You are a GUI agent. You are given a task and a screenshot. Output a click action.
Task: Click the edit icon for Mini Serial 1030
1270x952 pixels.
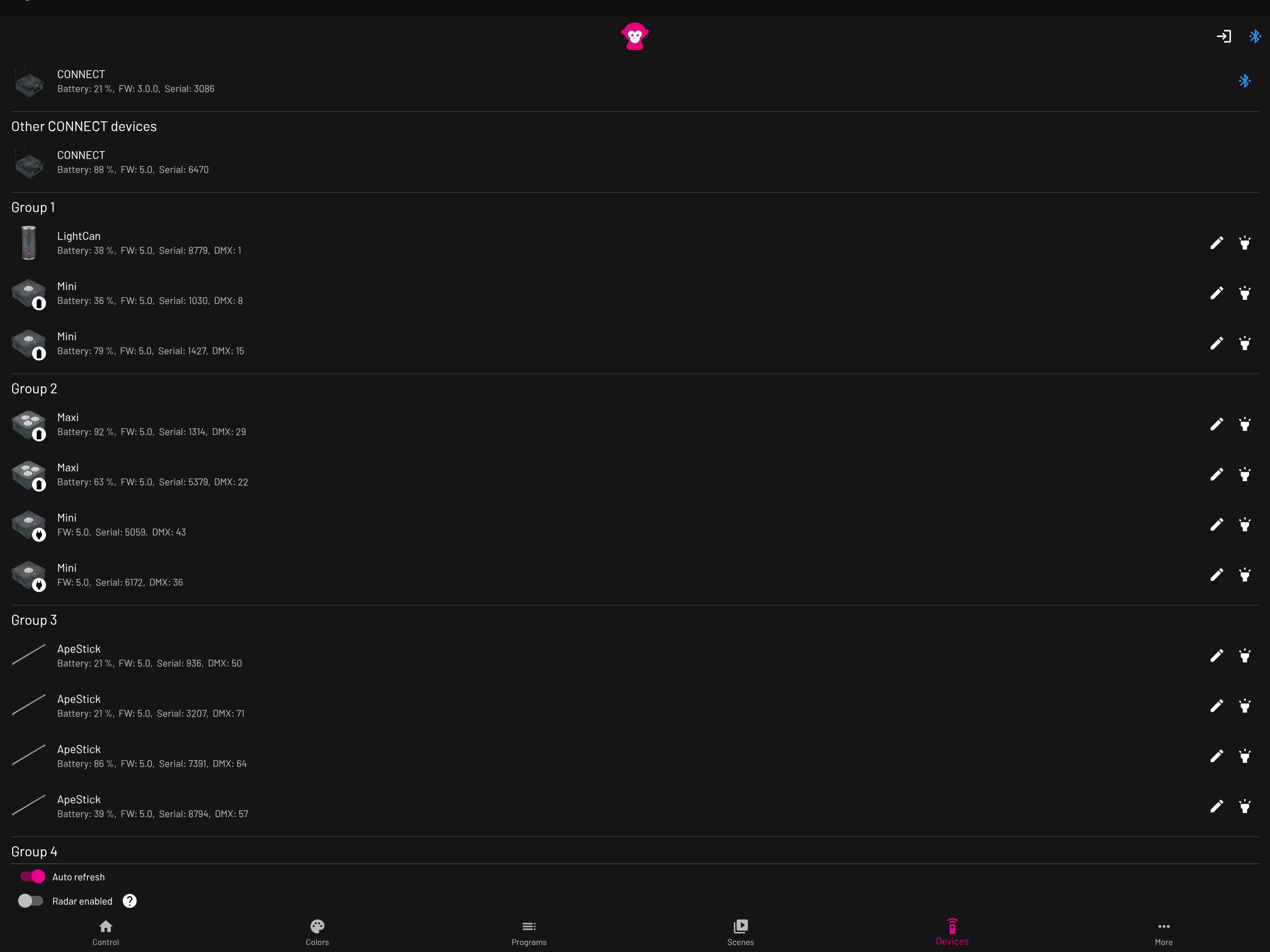[x=1216, y=293]
